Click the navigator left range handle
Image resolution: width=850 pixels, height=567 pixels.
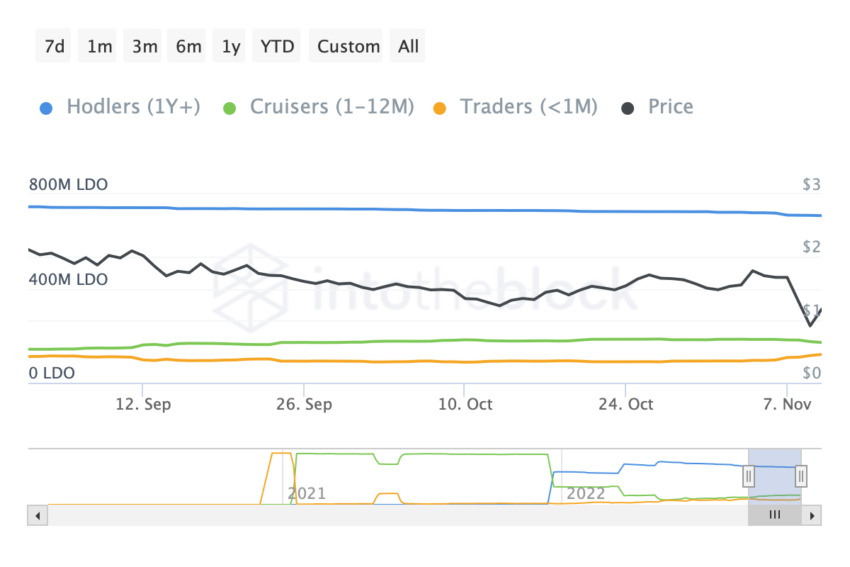click(x=749, y=476)
